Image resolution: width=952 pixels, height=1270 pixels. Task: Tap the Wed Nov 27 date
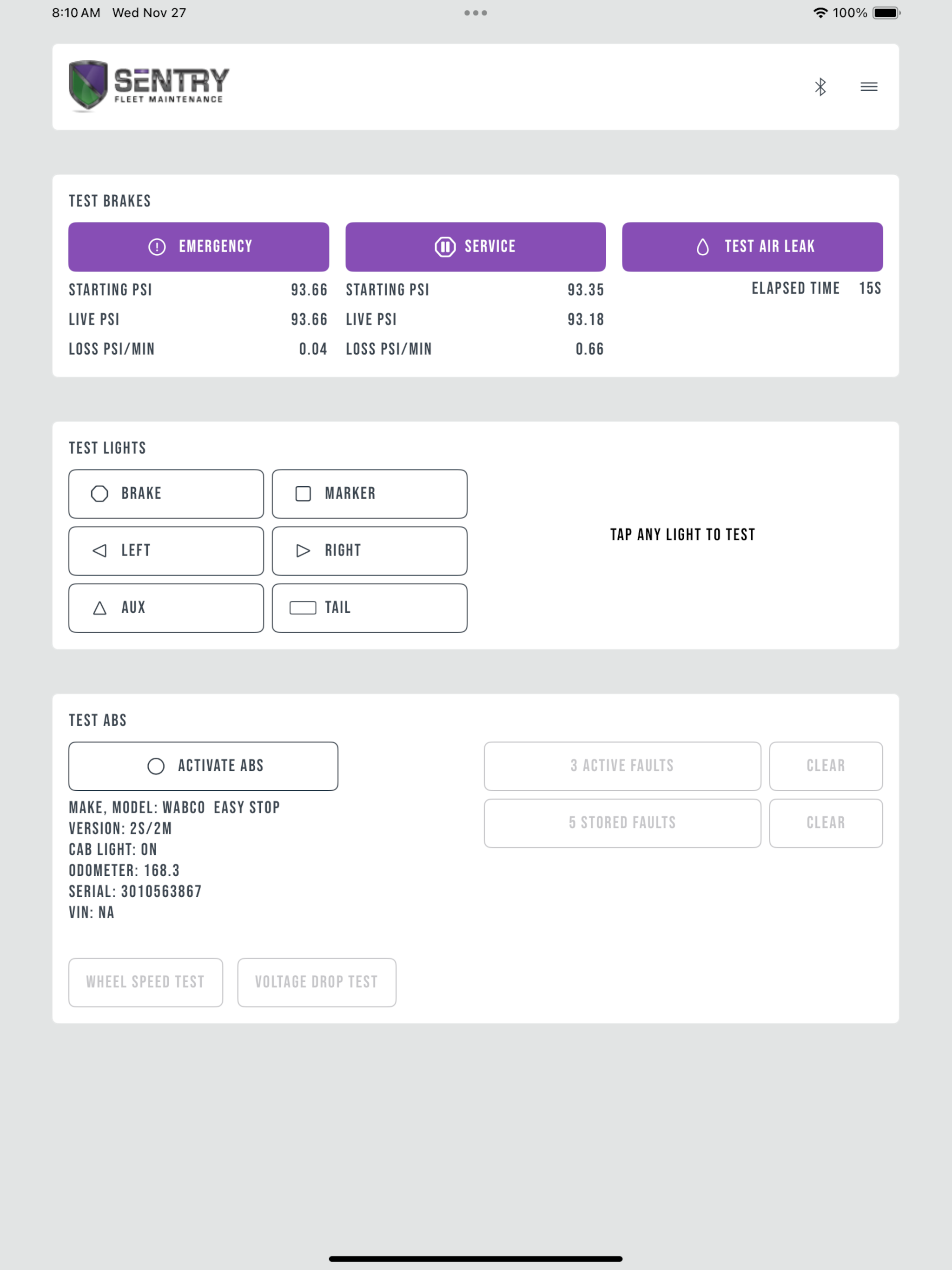149,13
